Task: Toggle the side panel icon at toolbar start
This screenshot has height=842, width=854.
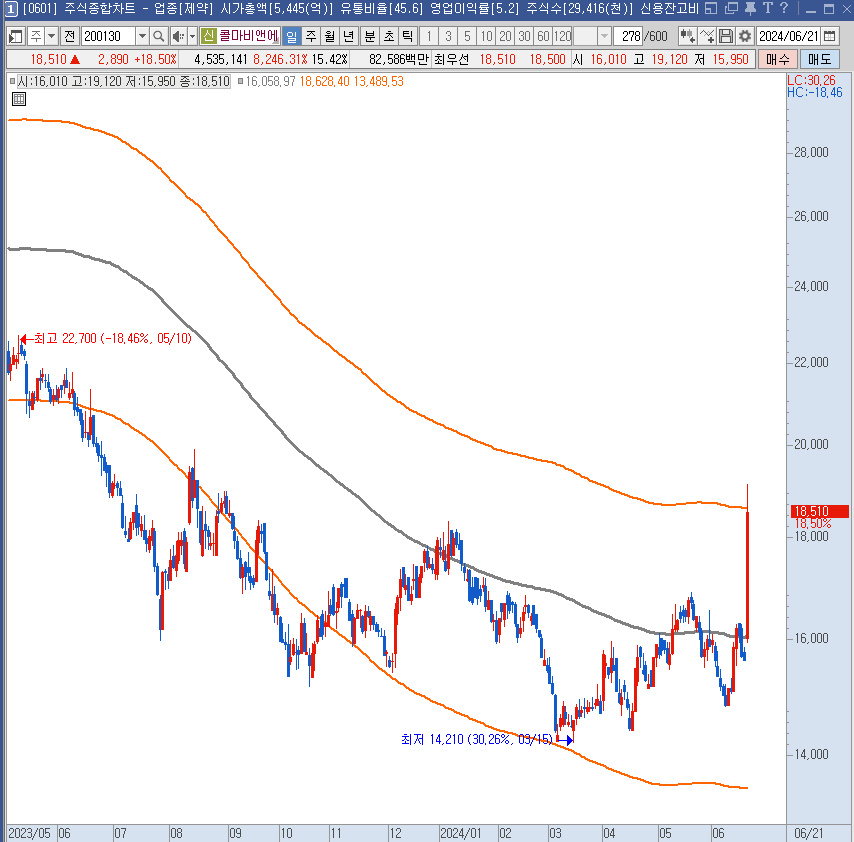Action: click(15, 36)
